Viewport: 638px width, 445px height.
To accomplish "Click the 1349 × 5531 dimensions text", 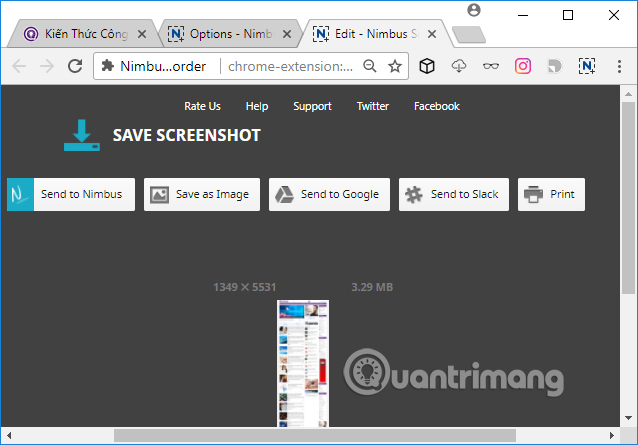I will (x=245, y=287).
